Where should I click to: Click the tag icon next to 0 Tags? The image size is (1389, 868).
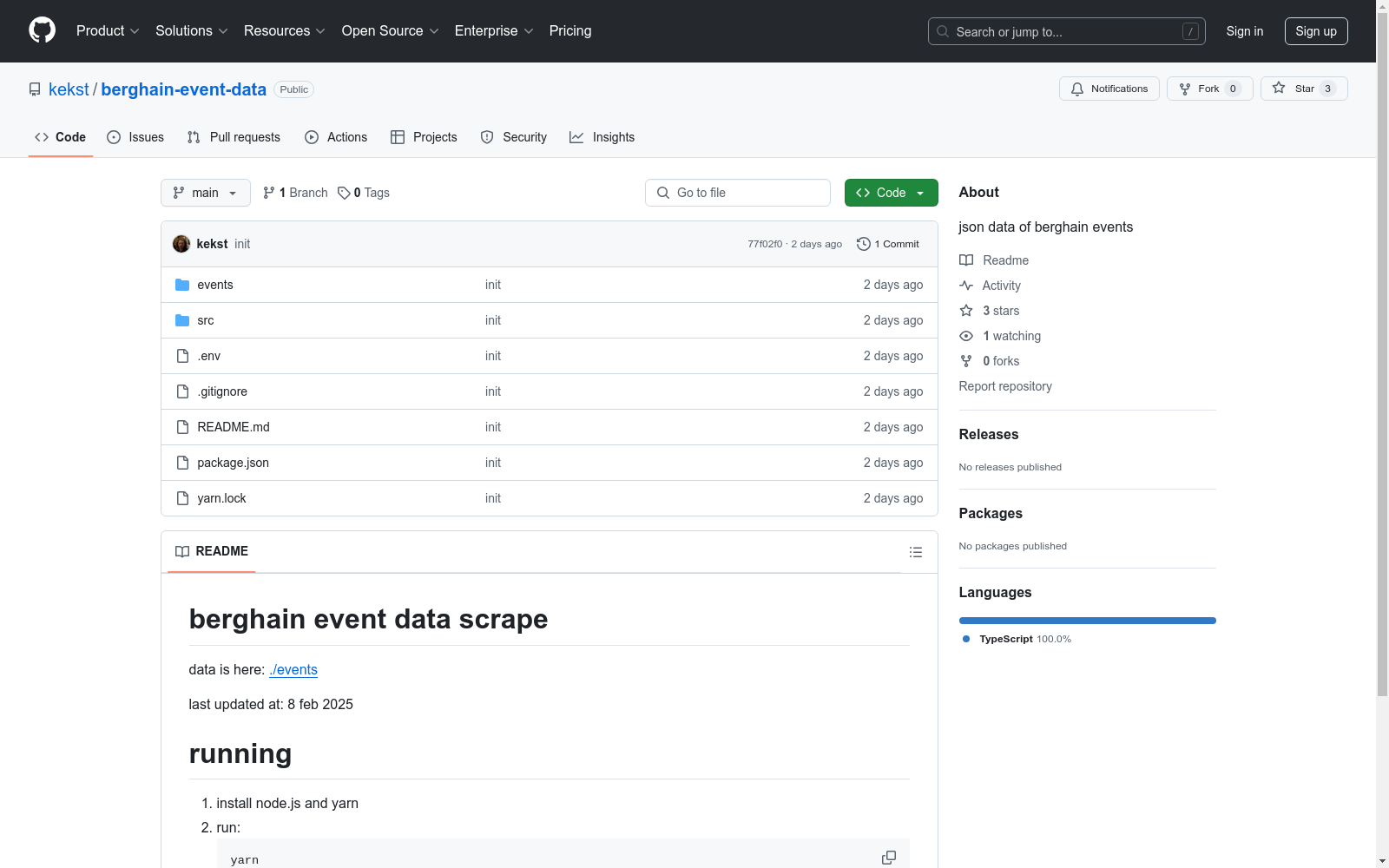pyautogui.click(x=344, y=193)
